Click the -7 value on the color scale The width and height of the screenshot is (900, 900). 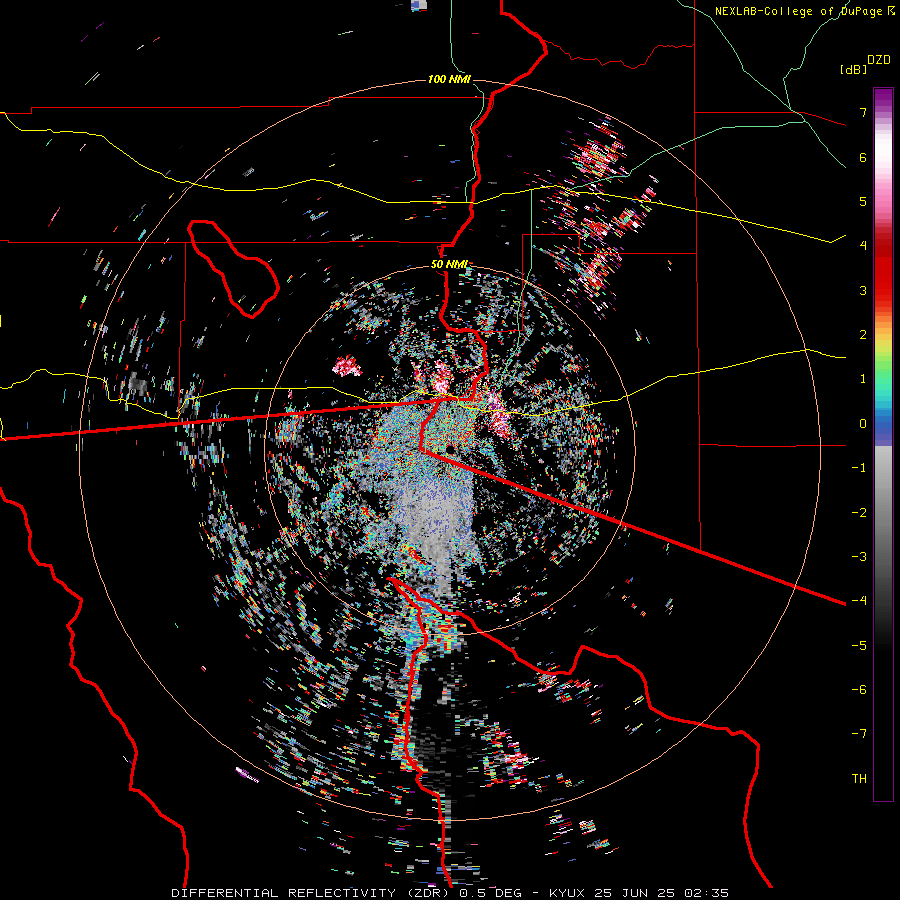pos(859,734)
